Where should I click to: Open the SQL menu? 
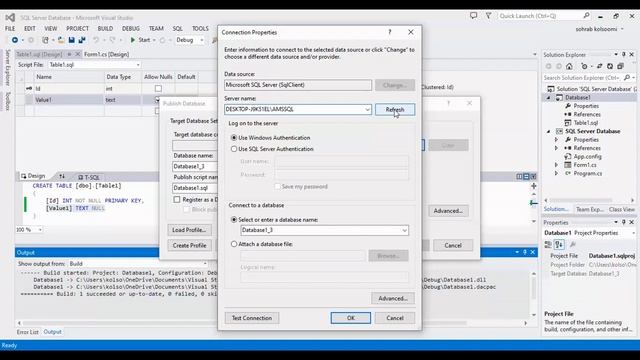(178, 29)
